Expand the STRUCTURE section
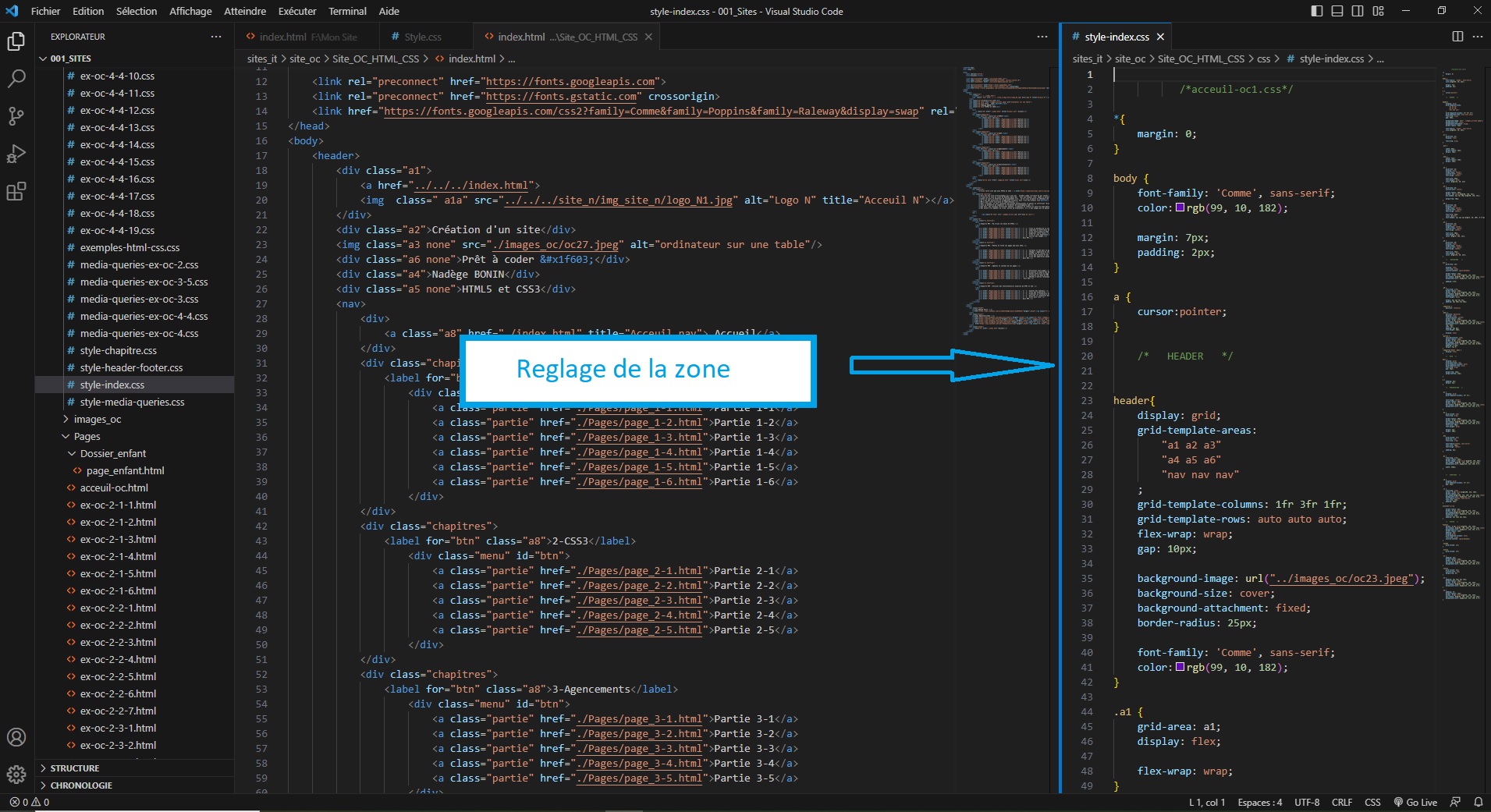Image resolution: width=1491 pixels, height=812 pixels. coord(75,768)
